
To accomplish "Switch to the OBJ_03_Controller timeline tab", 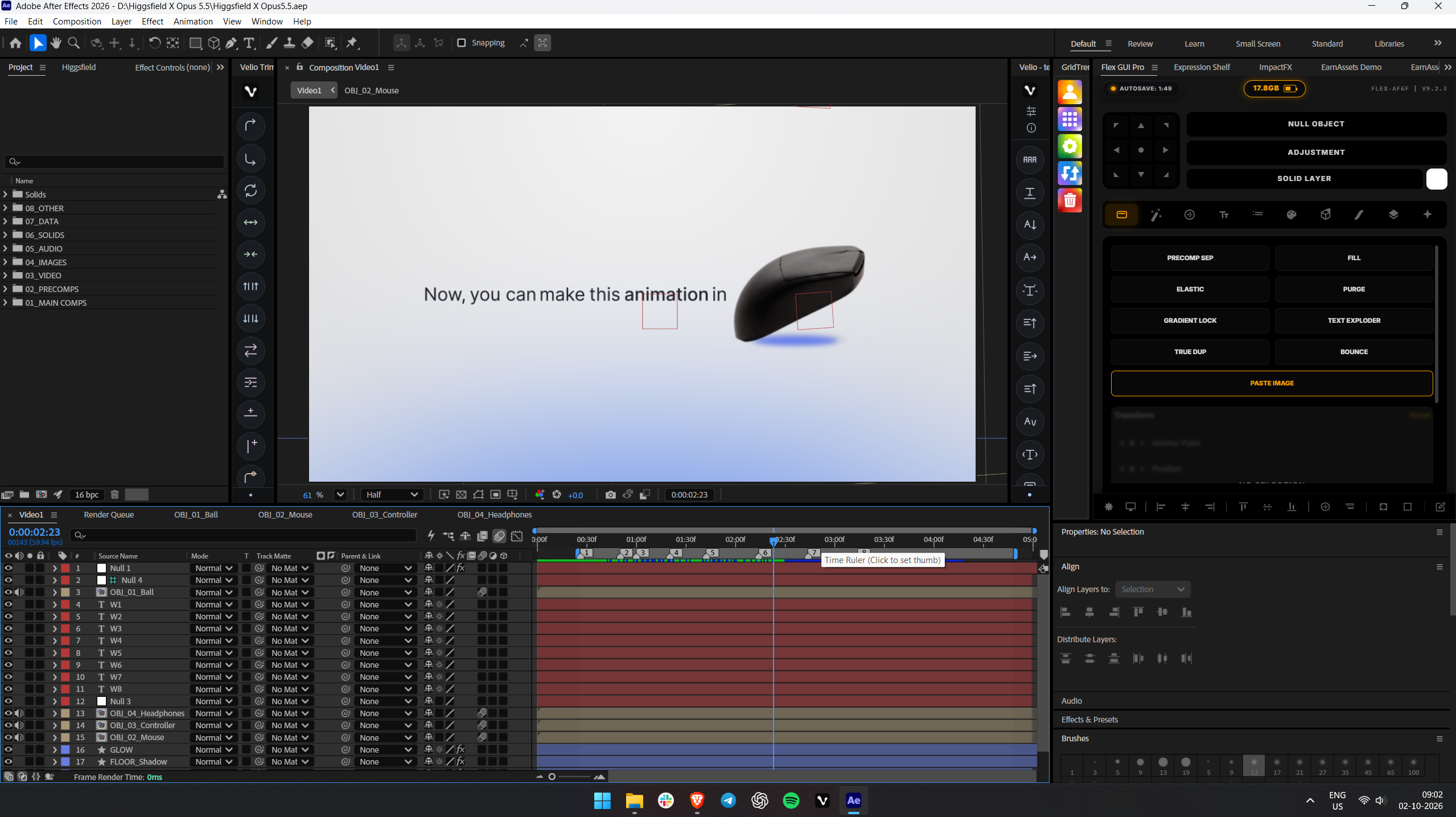I will [x=384, y=514].
